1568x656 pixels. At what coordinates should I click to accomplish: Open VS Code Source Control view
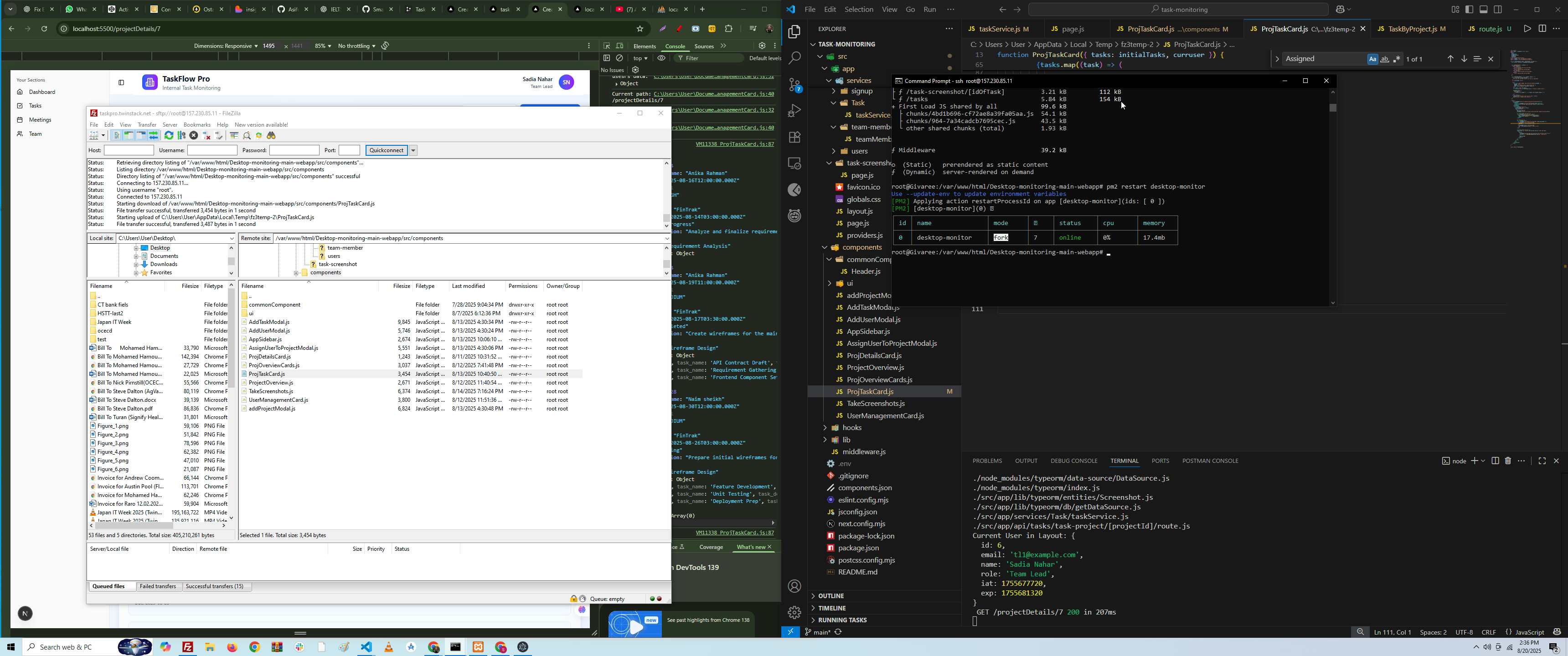tap(794, 85)
